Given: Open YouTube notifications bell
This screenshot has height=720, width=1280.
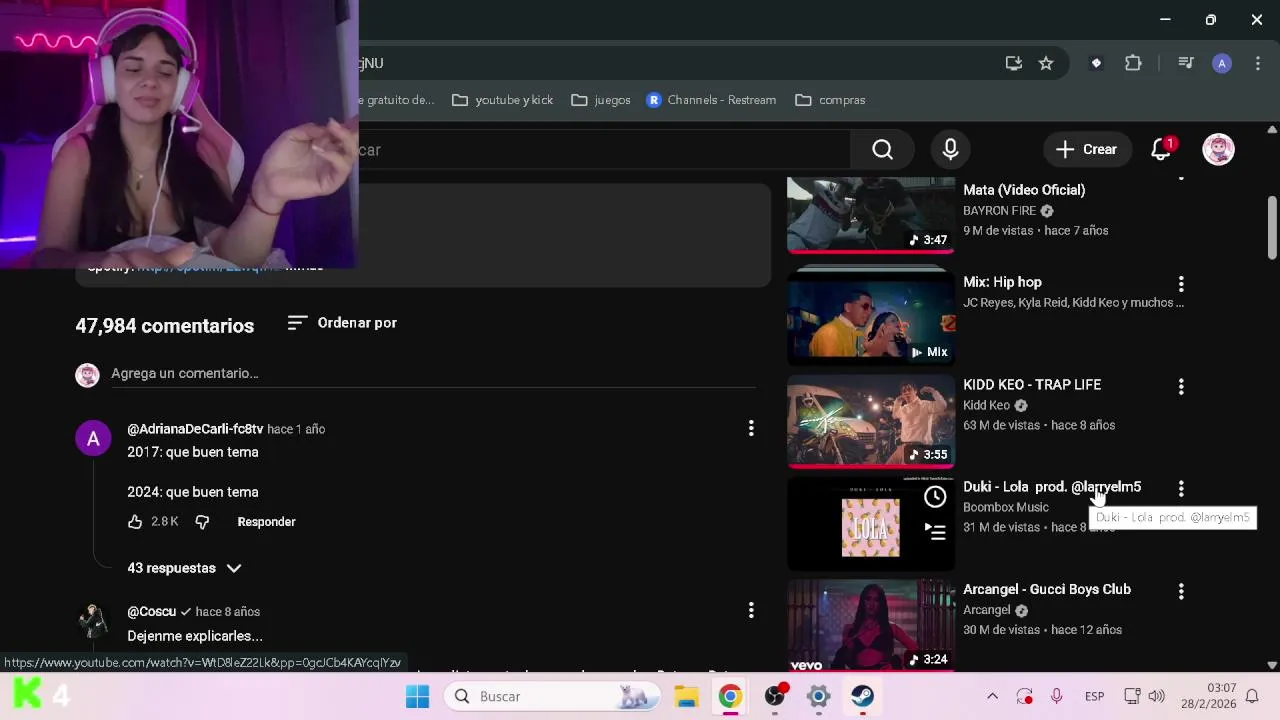Looking at the screenshot, I should [1161, 150].
